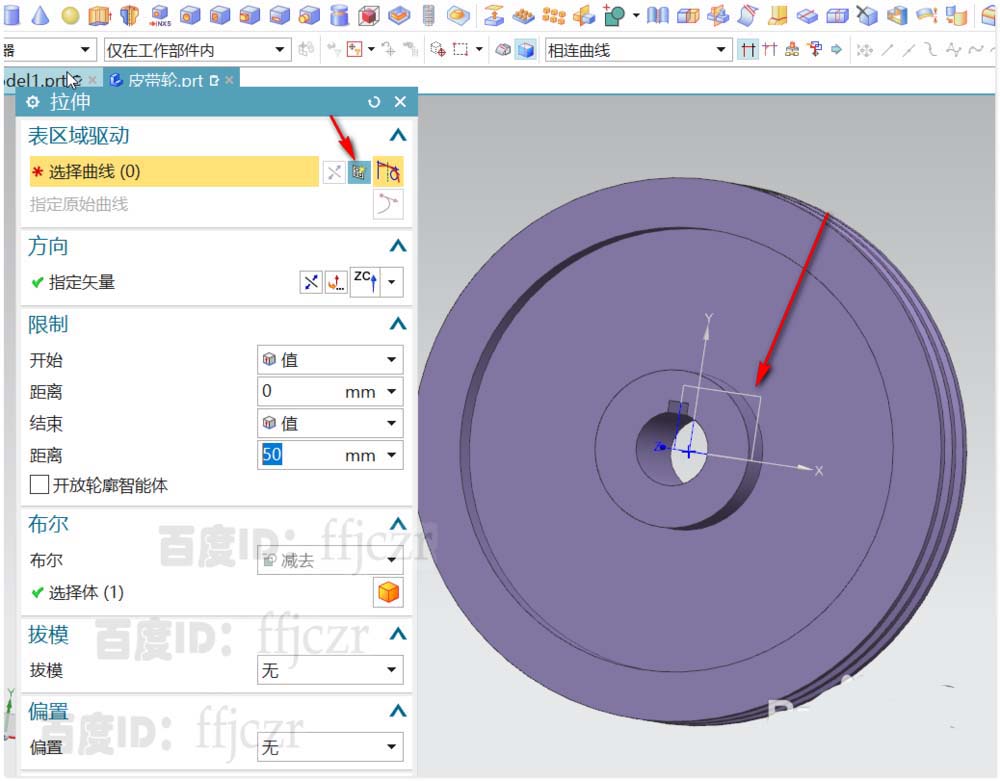Open the vector type dropdown arrow

tap(392, 282)
